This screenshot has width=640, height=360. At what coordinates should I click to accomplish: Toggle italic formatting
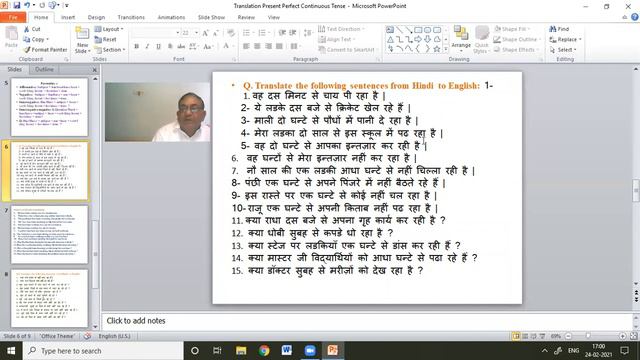tap(147, 47)
